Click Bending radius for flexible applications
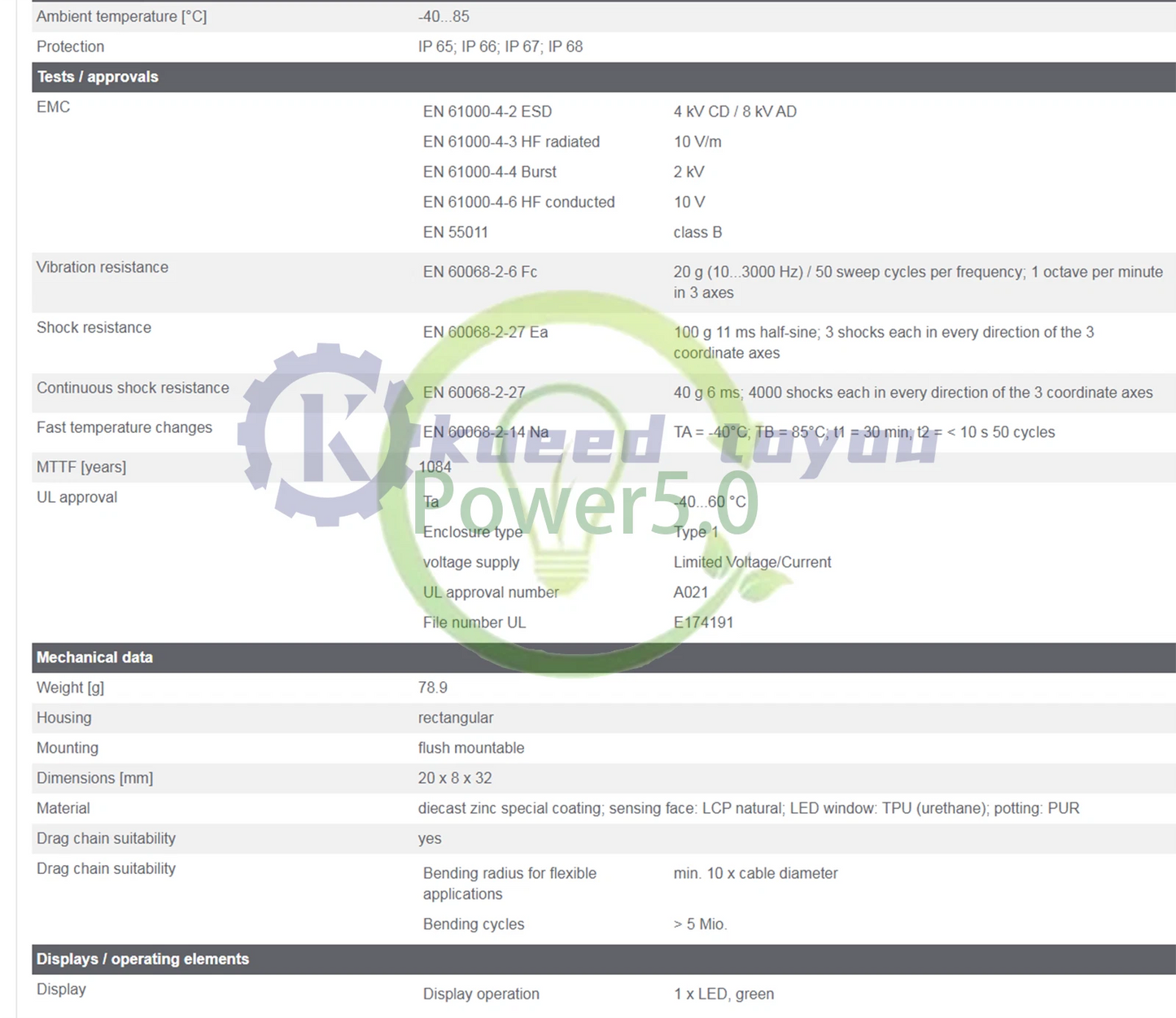 509,884
